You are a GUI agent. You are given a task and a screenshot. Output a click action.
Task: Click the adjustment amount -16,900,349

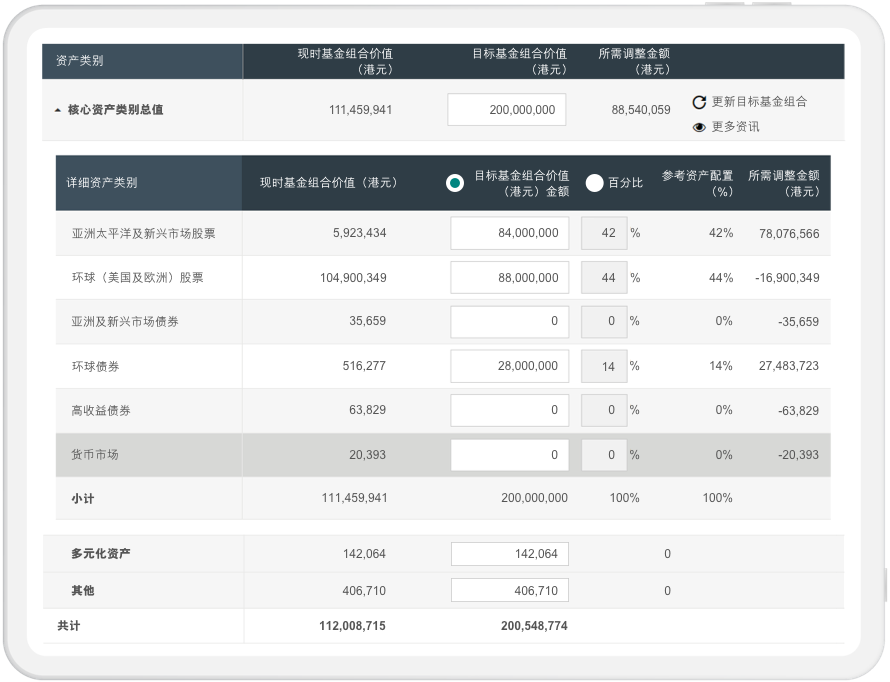(x=787, y=278)
